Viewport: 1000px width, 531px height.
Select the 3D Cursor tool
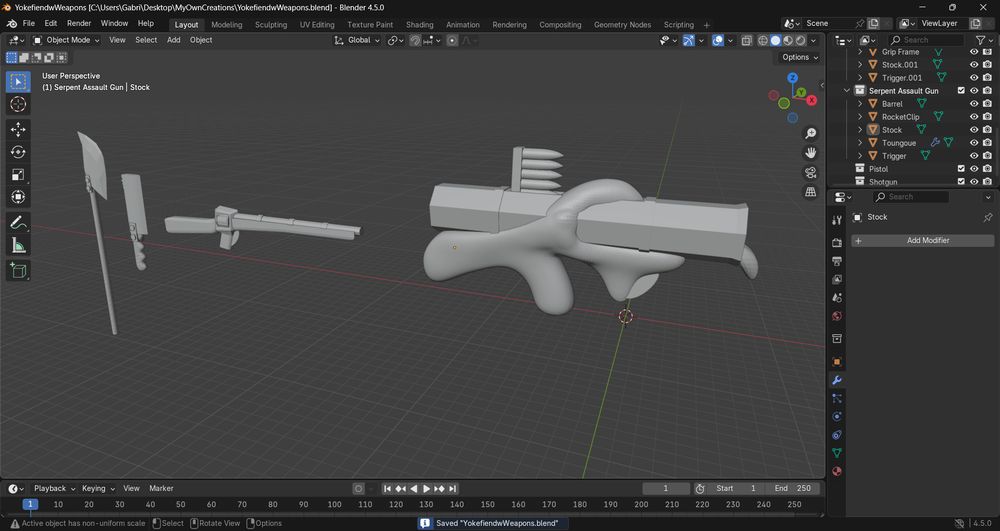click(x=18, y=104)
